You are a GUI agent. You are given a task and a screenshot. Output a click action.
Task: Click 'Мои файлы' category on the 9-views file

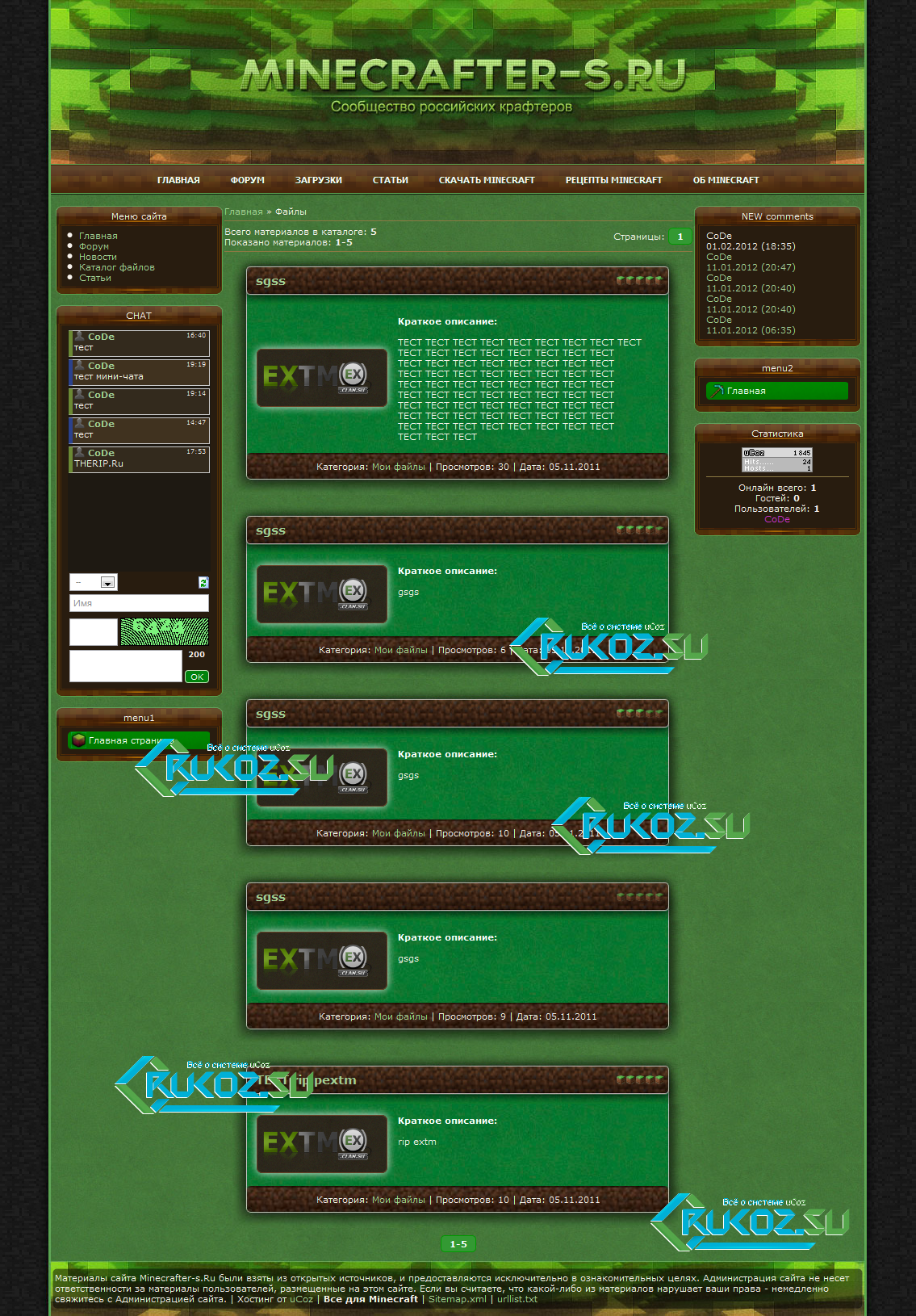pos(401,1016)
